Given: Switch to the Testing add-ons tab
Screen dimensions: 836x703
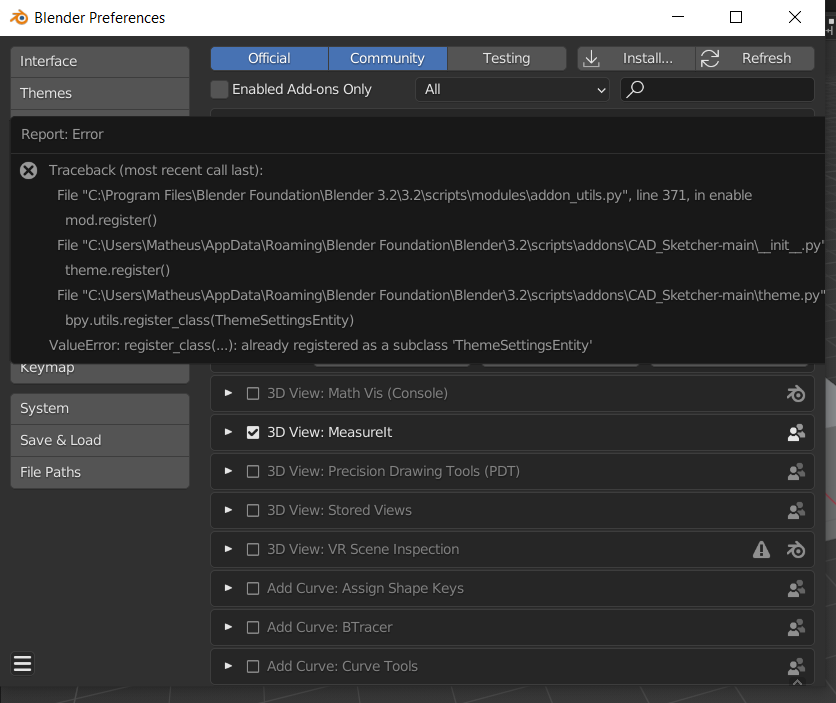Looking at the screenshot, I should (x=506, y=58).
